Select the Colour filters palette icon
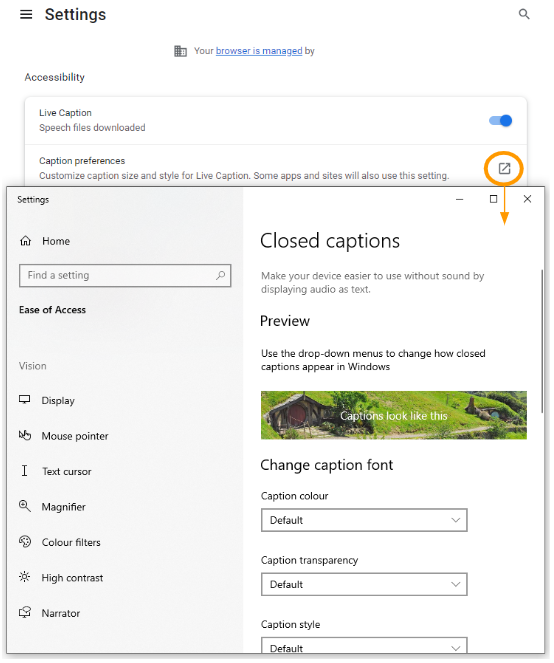The height and width of the screenshot is (663, 554). point(25,542)
